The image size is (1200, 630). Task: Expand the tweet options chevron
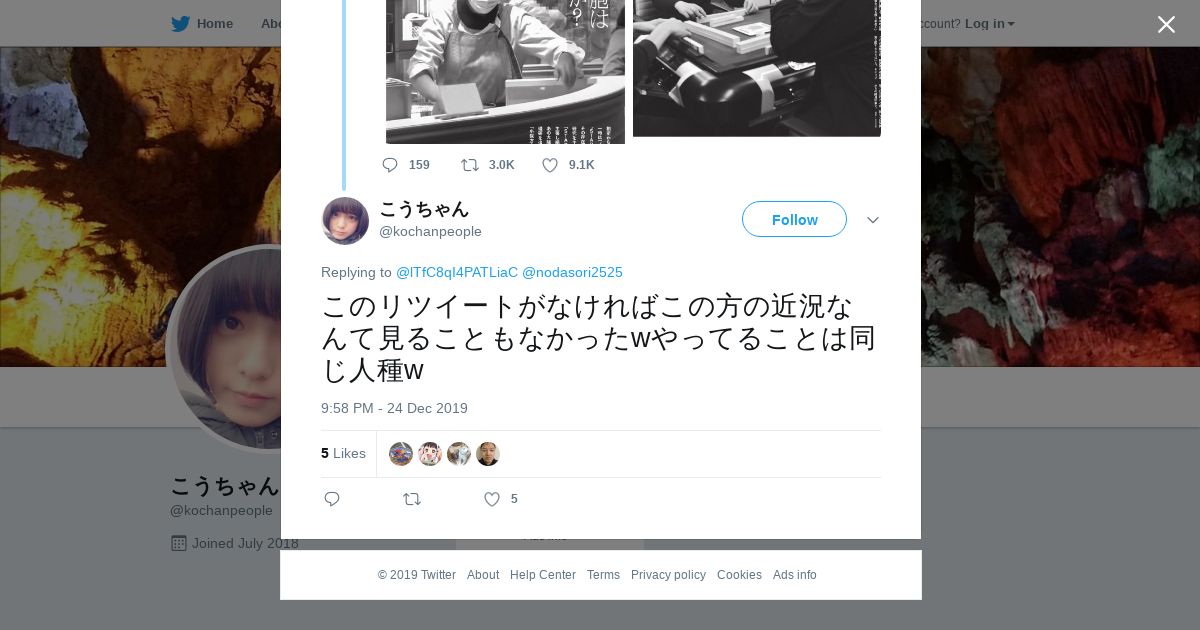tap(873, 220)
